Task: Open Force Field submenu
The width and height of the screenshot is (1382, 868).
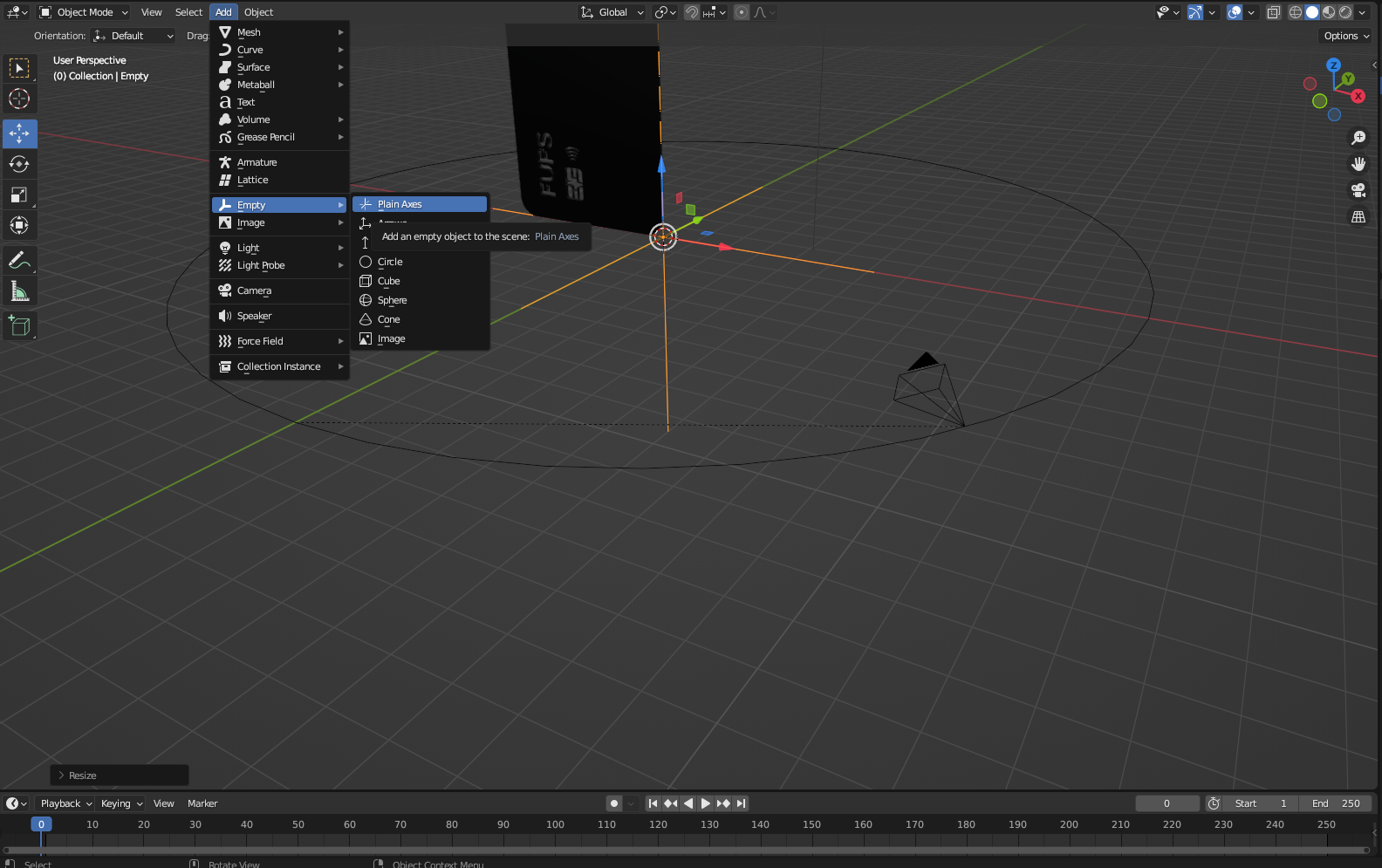Action: tap(280, 341)
